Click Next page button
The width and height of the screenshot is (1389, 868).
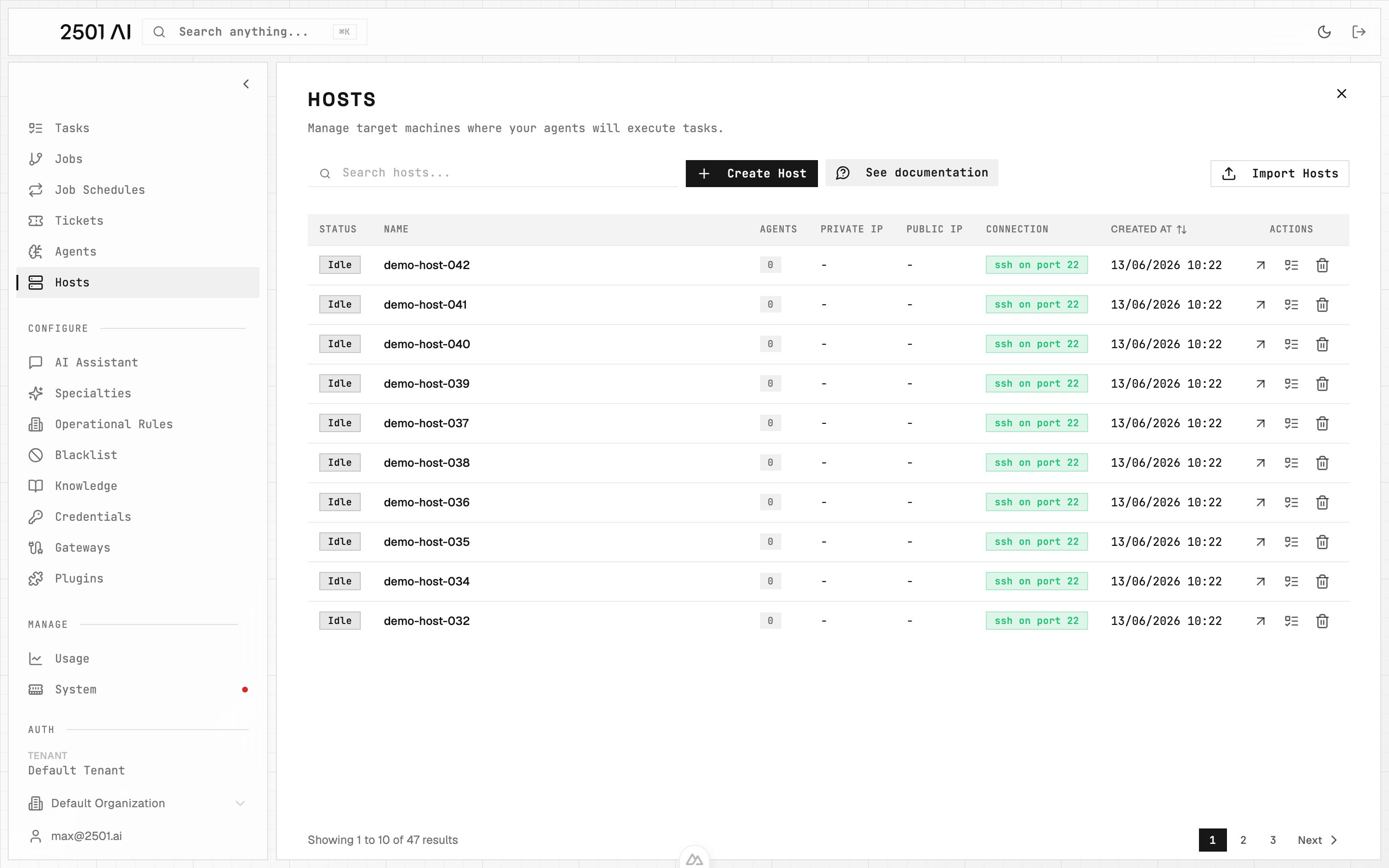click(1318, 840)
